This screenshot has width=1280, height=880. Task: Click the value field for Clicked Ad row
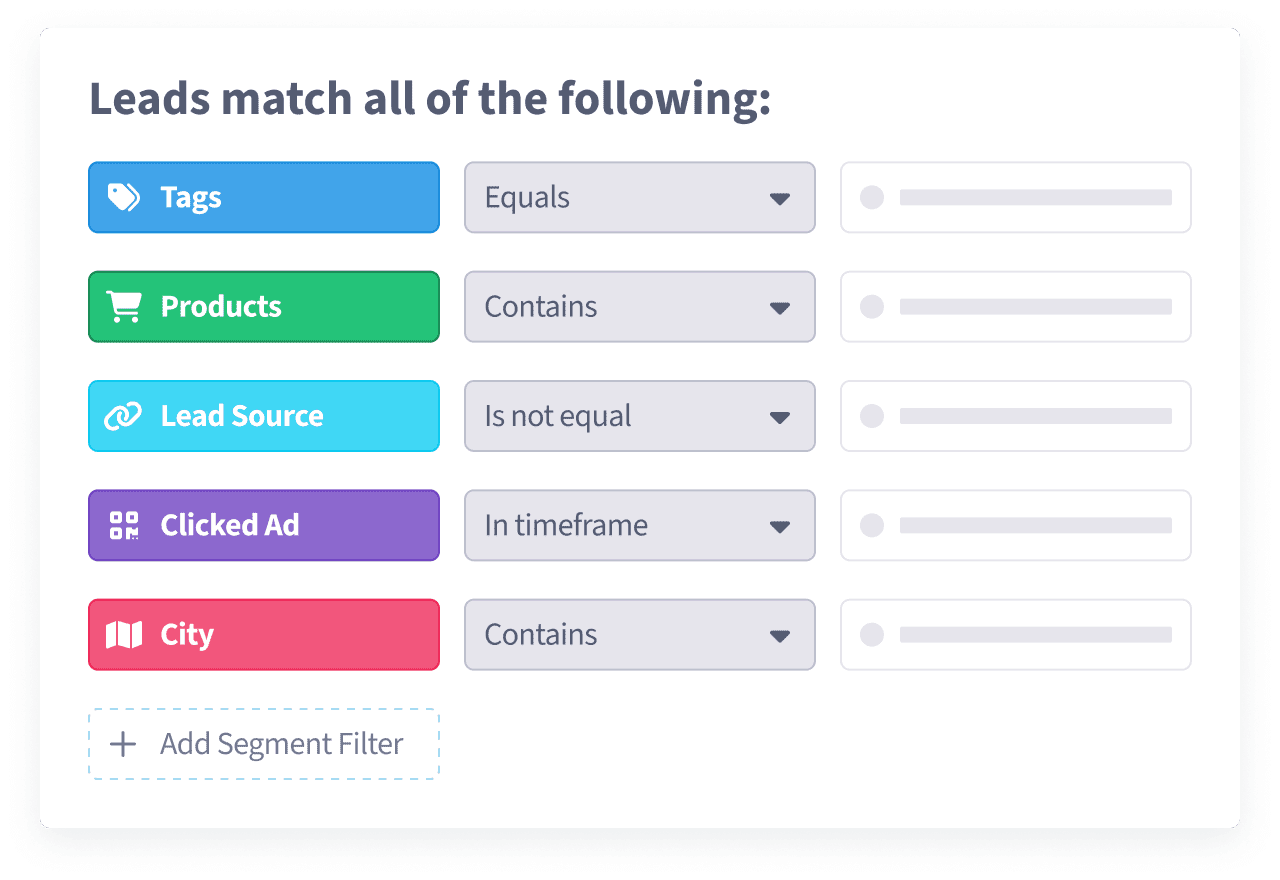[x=1015, y=525]
